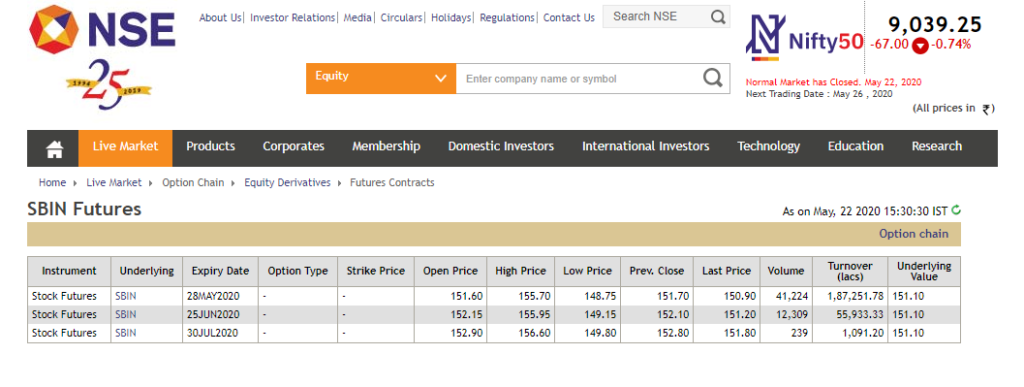Click the turnover 55,933.33 cell
Screen dimensions: 1024x387
coord(850,314)
